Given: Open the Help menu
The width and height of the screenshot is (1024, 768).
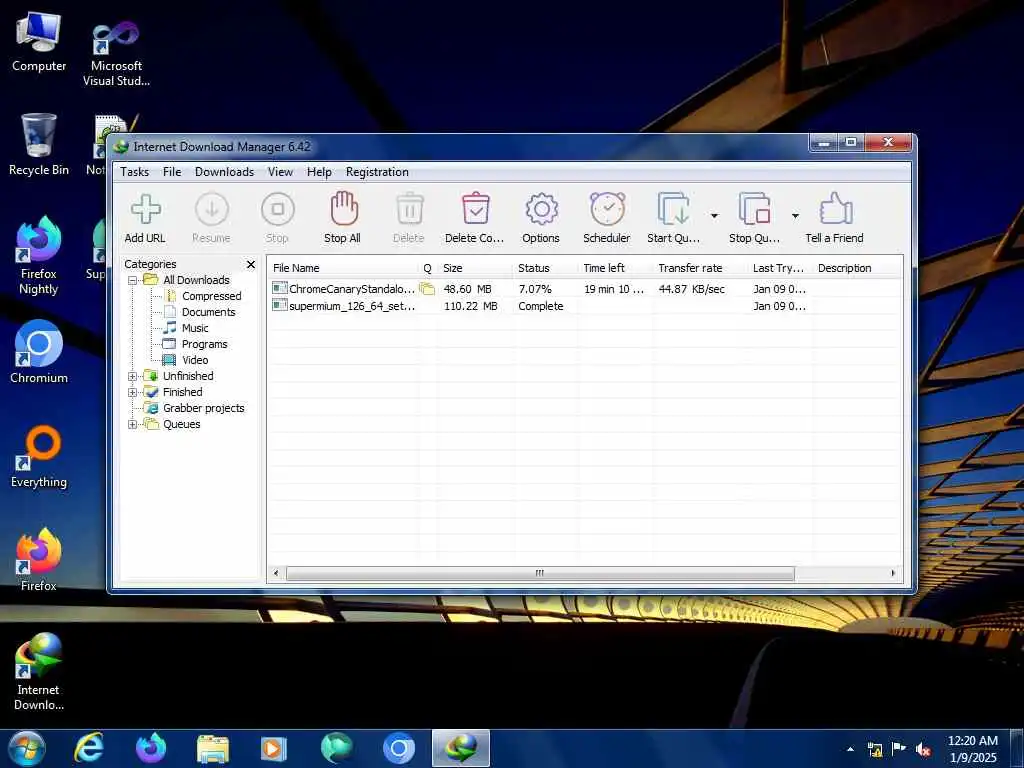Looking at the screenshot, I should [x=319, y=172].
